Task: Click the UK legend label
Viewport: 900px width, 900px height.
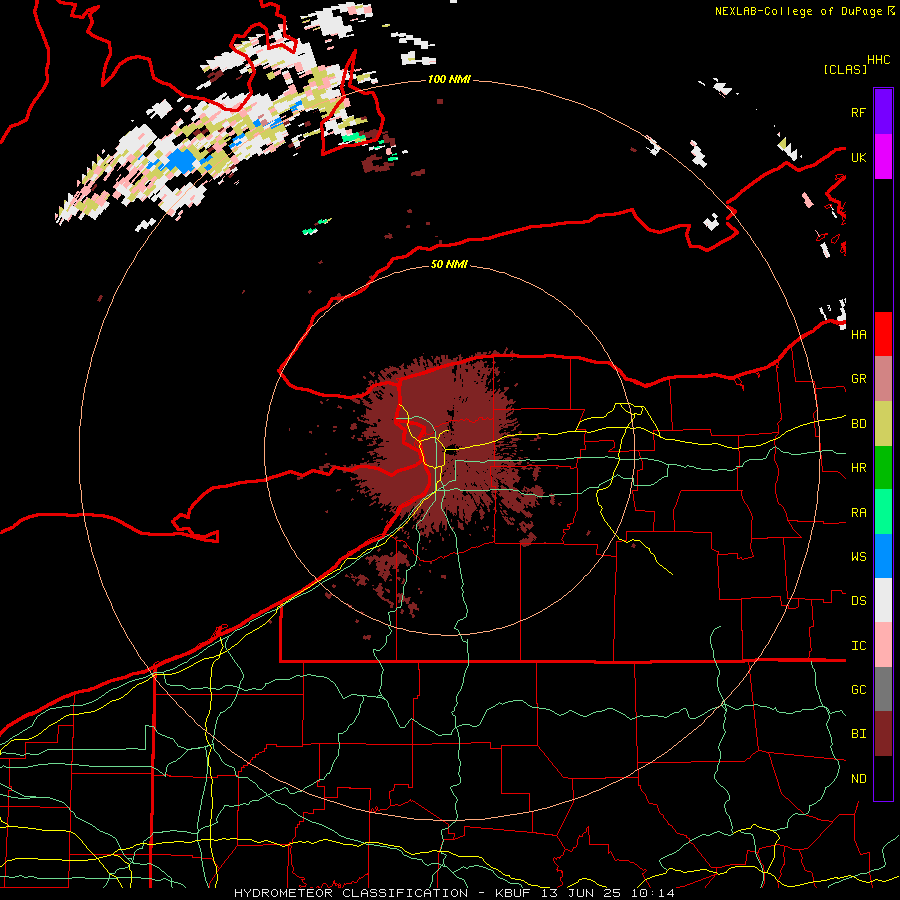Action: 858,157
